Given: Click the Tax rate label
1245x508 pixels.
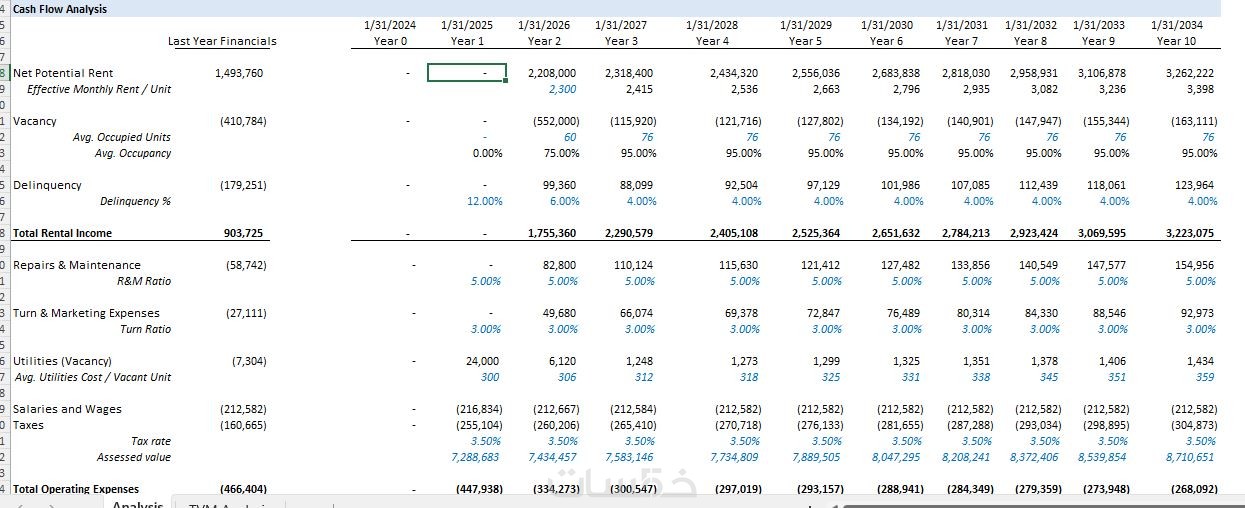Looking at the screenshot, I should (x=151, y=441).
